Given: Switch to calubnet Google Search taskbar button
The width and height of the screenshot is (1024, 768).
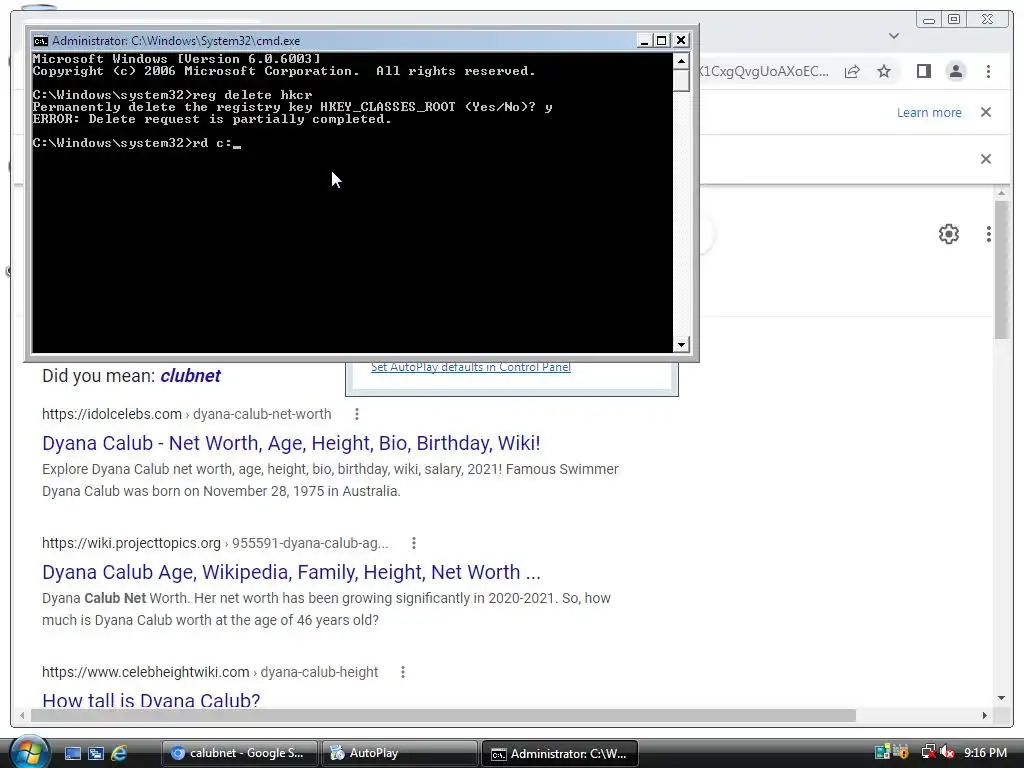Looking at the screenshot, I should click(239, 753).
